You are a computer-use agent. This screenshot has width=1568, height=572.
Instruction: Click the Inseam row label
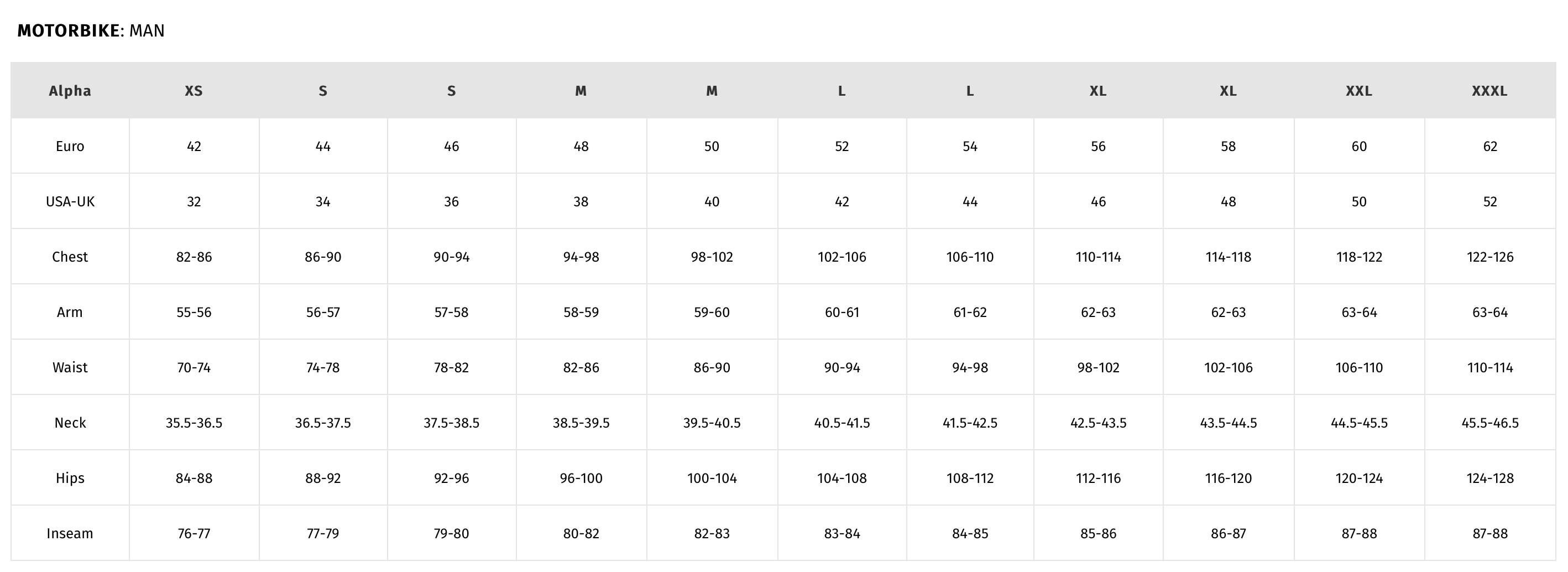coord(70,534)
